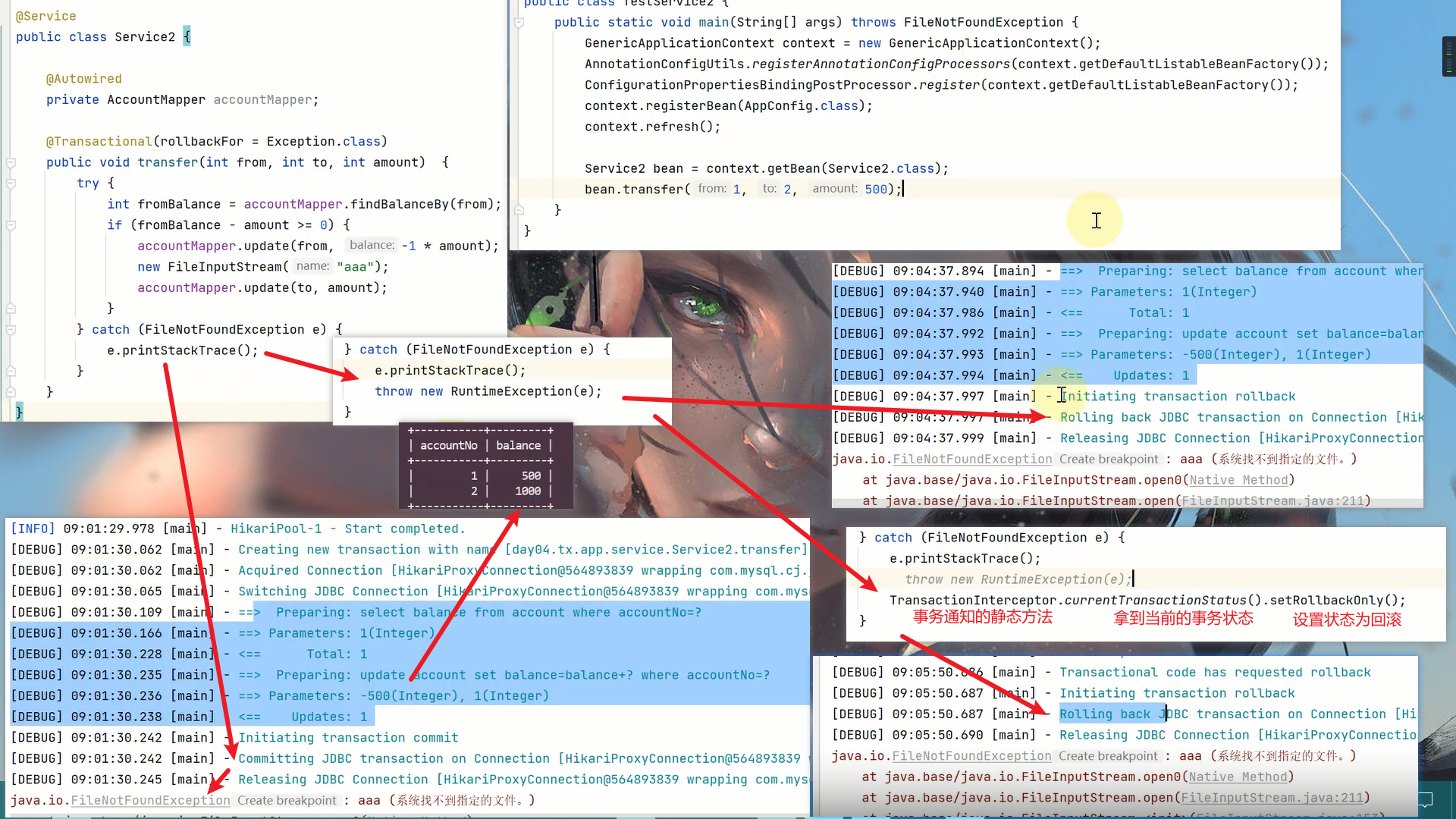Create breakpoint in 09:04:37 console output

click(1109, 460)
